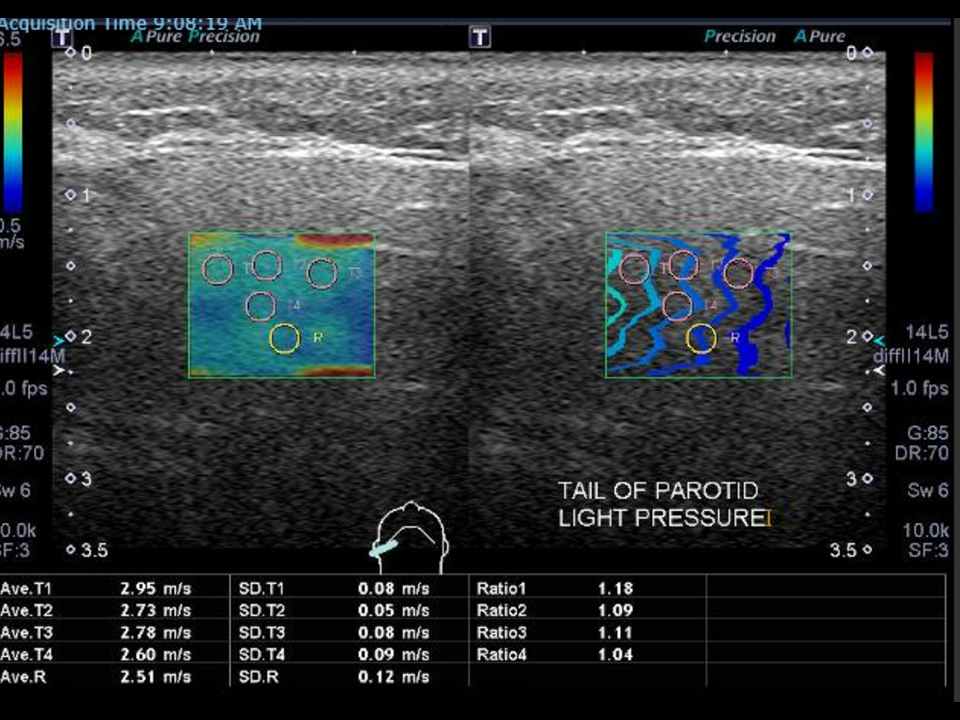Select the Ratio1 value cell
The width and height of the screenshot is (960, 720).
click(615, 588)
